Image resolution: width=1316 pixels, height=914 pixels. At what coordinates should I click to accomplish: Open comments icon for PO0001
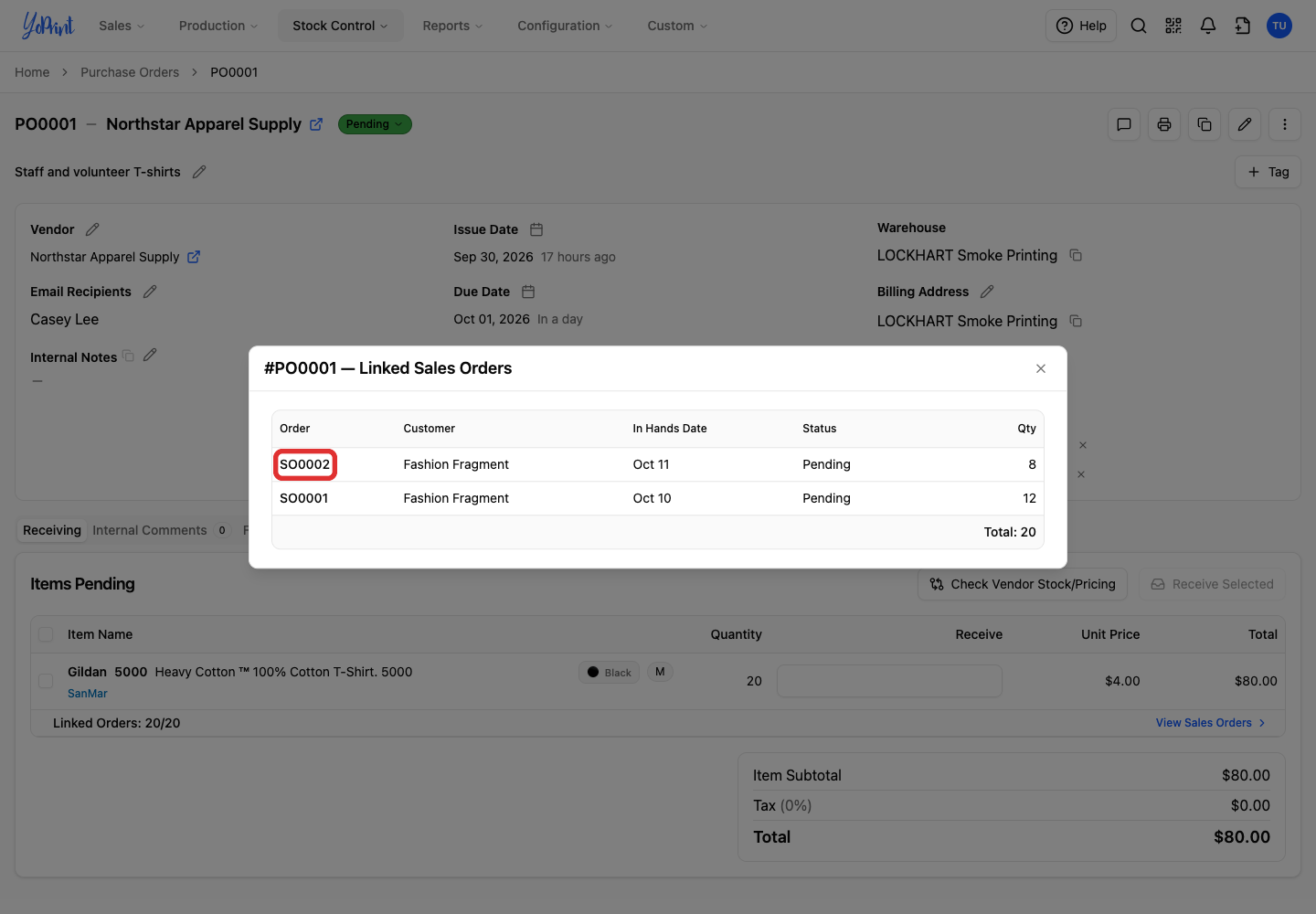(1124, 124)
